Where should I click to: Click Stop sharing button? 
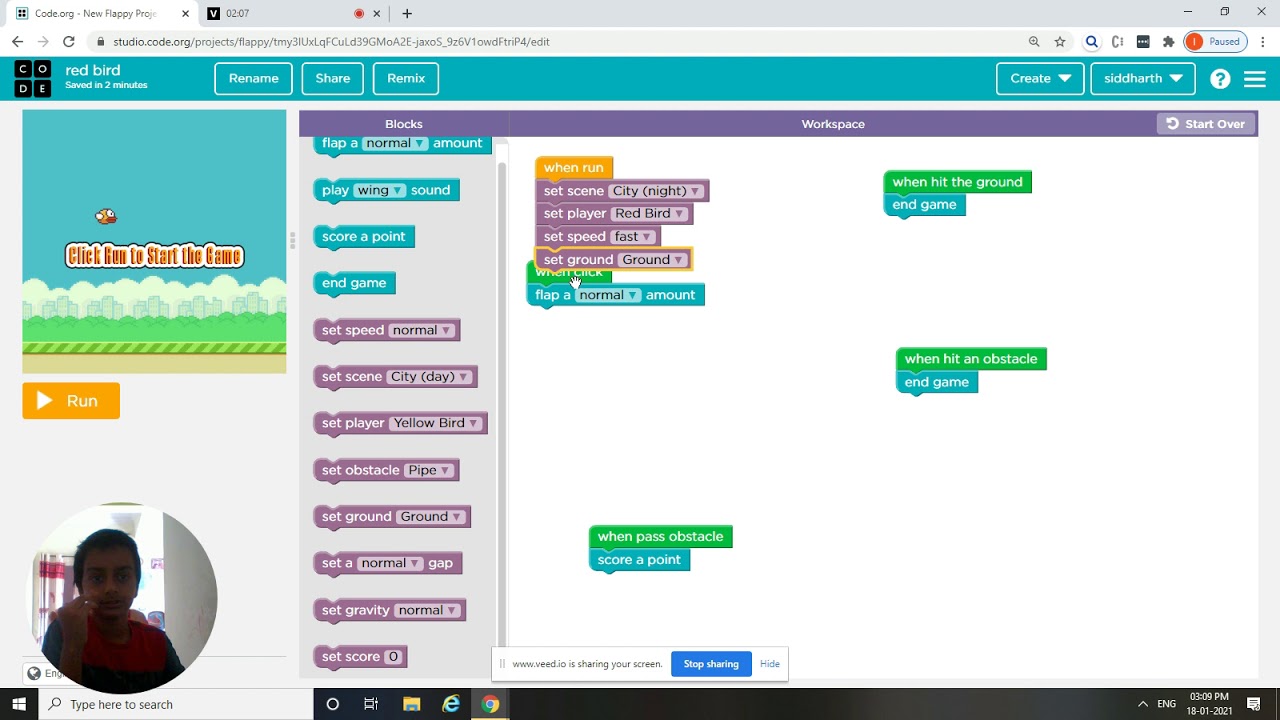[x=711, y=664]
